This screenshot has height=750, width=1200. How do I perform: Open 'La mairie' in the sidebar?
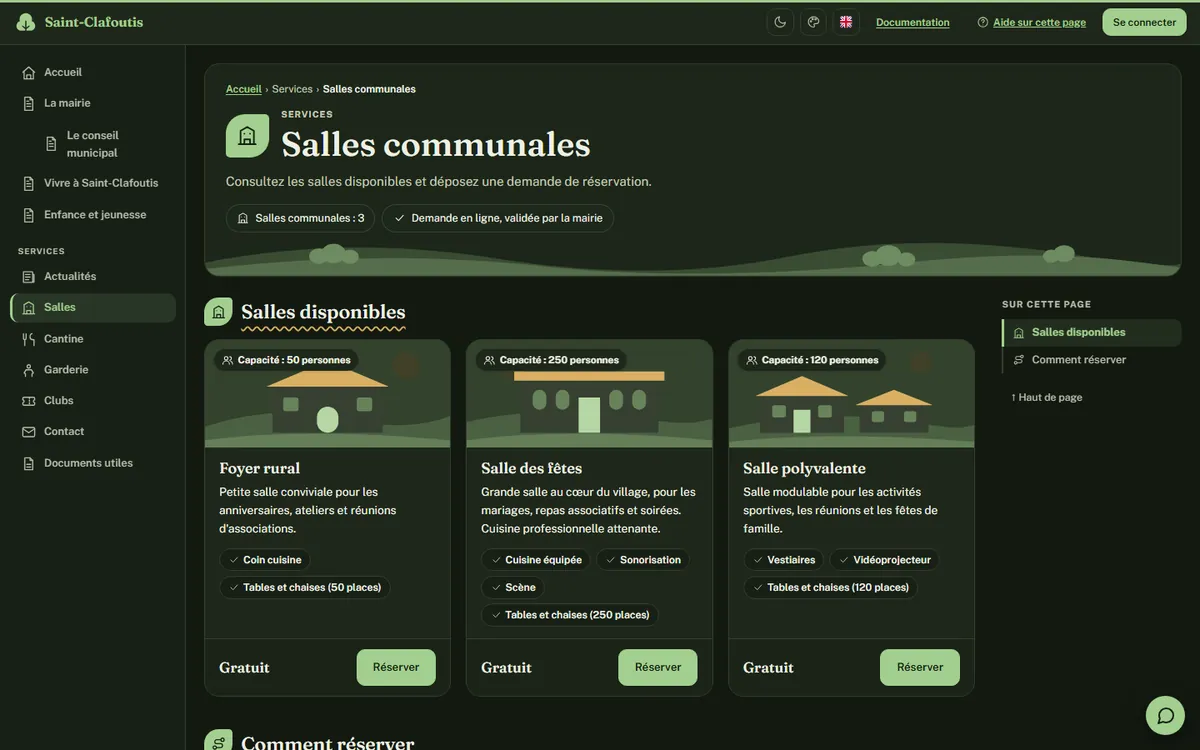click(93, 103)
